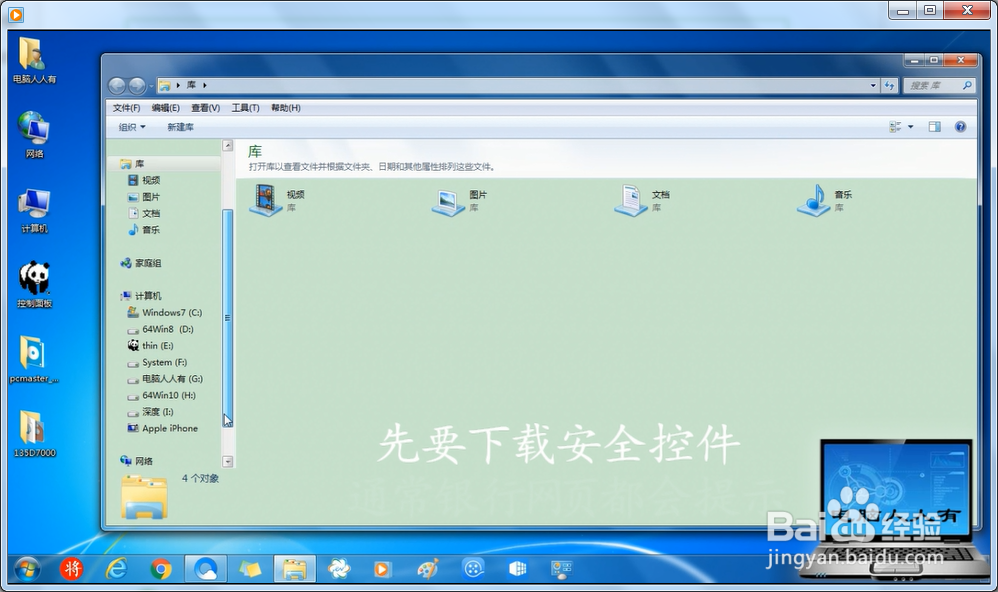Click the navigation pane scroll up arrow
998x592 pixels.
coord(228,146)
